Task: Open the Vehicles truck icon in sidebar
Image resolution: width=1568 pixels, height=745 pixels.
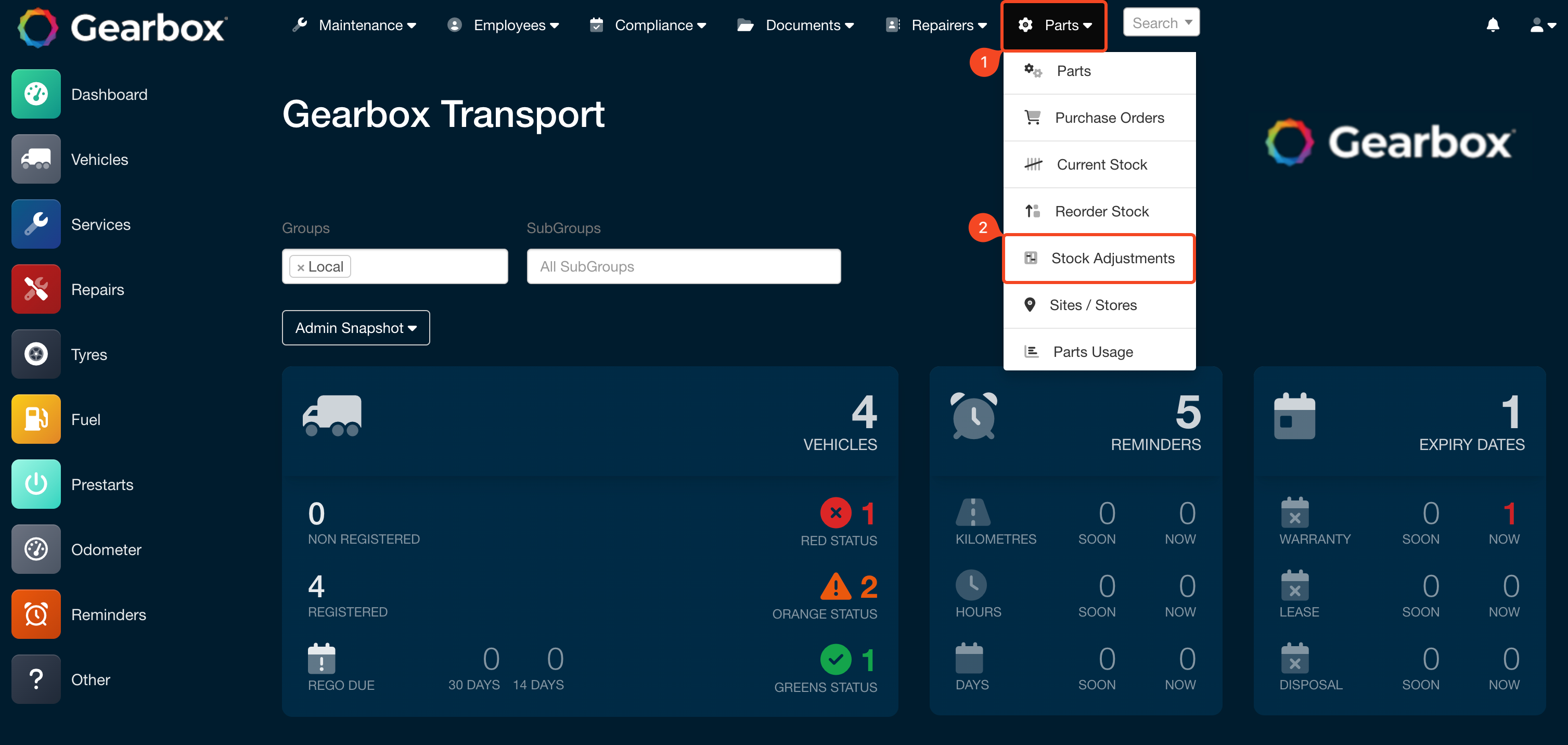Action: (36, 159)
